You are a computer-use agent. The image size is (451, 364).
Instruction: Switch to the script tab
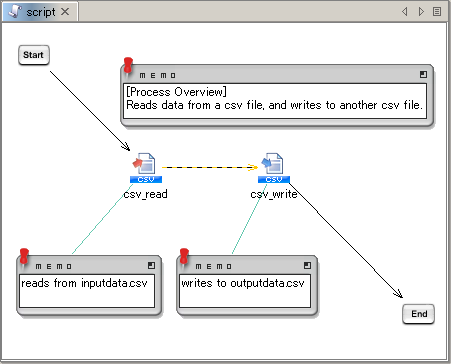pos(41,12)
